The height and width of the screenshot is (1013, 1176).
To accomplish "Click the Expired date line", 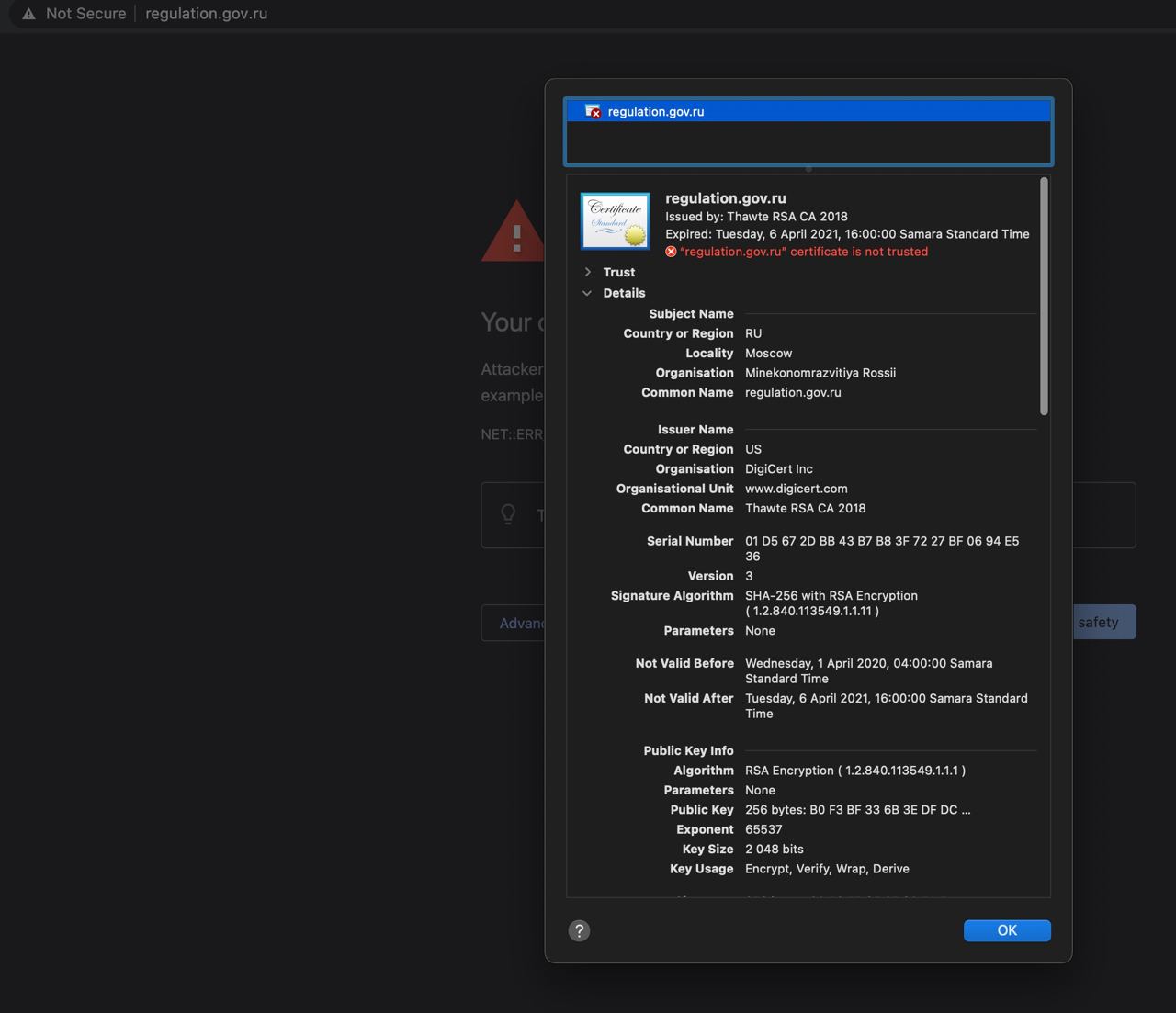I will click(x=847, y=234).
